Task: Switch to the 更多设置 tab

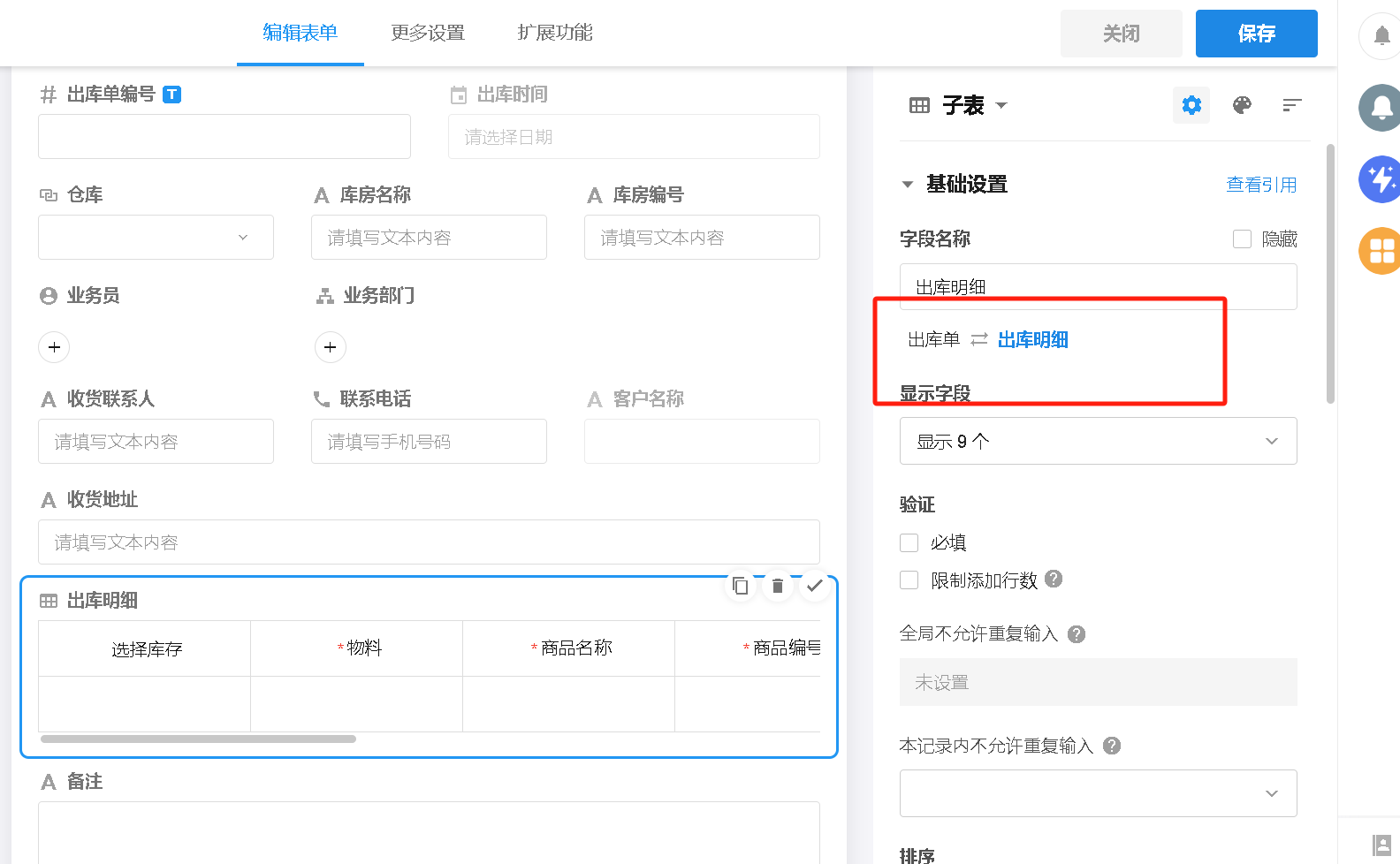Action: pos(428,33)
